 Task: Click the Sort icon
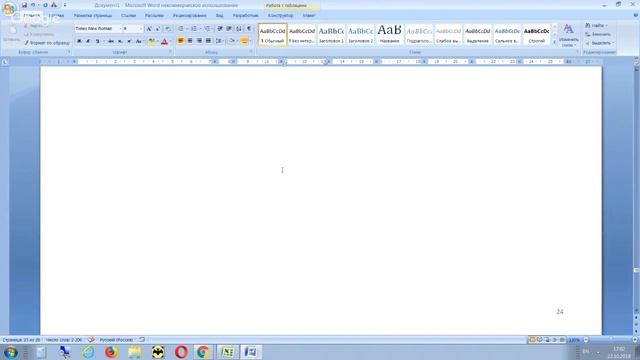(x=239, y=29)
